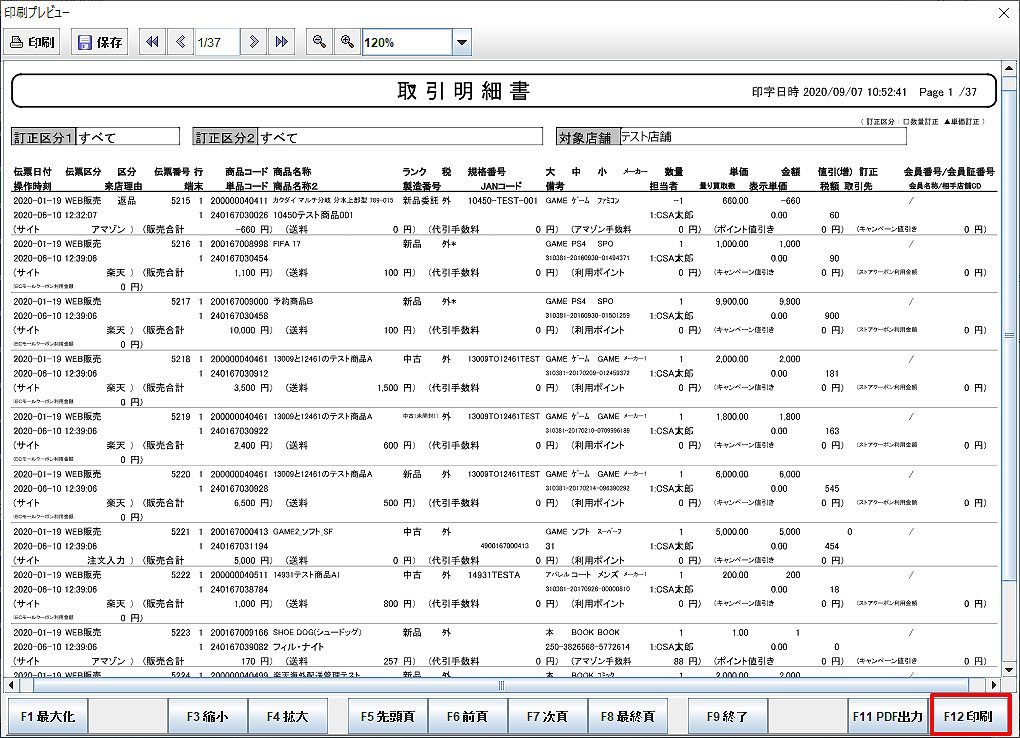Click the zoom in magnifier icon
Image resolution: width=1020 pixels, height=738 pixels.
[347, 42]
